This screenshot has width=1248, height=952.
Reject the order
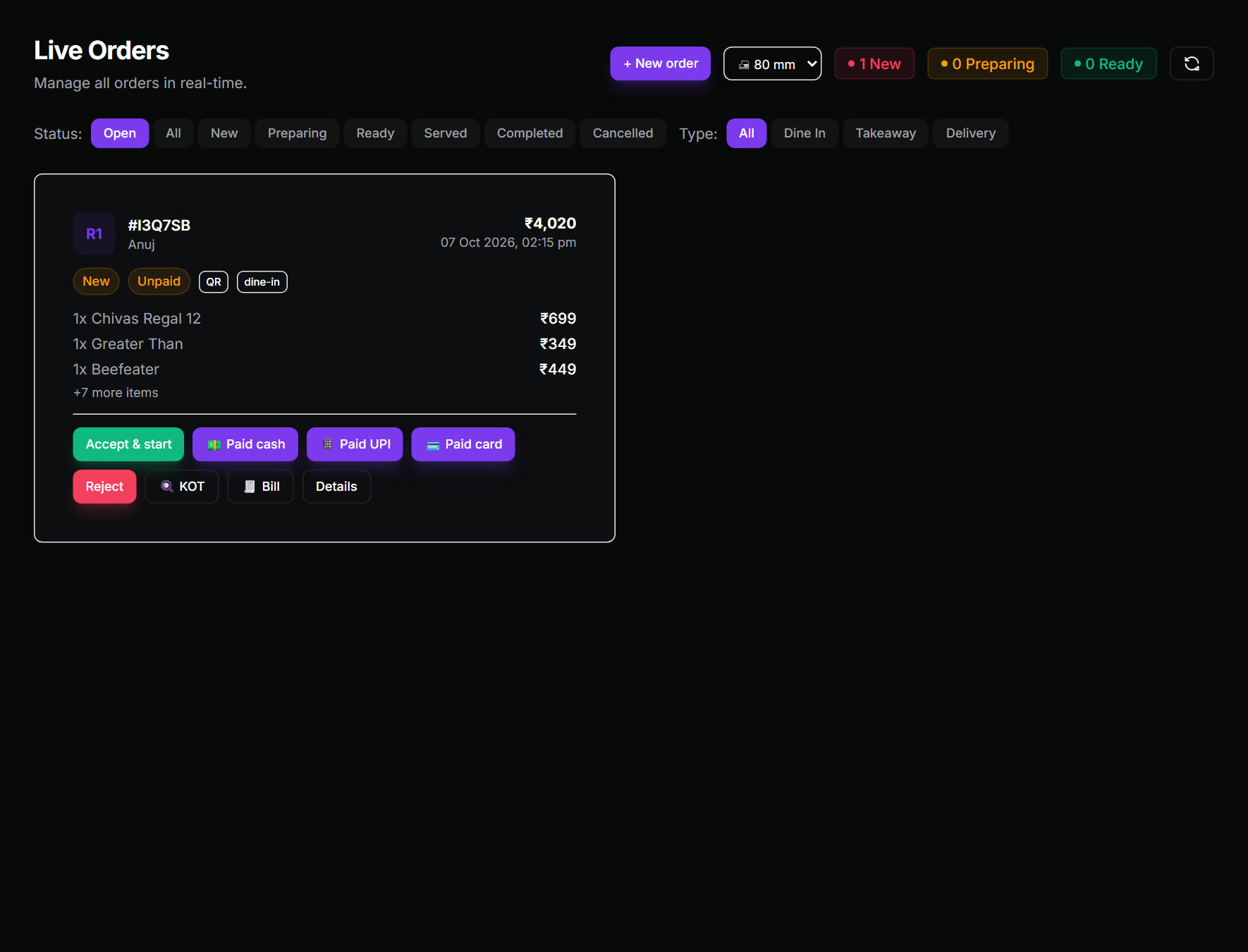click(x=104, y=487)
